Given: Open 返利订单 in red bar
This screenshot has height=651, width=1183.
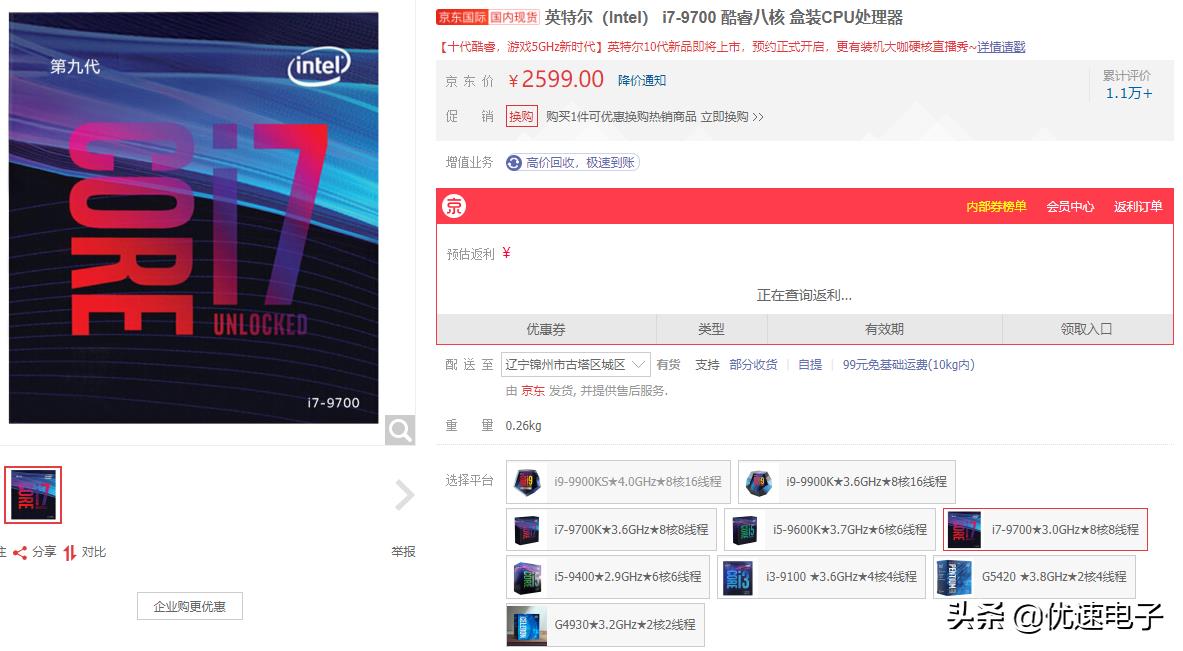Looking at the screenshot, I should (1138, 207).
